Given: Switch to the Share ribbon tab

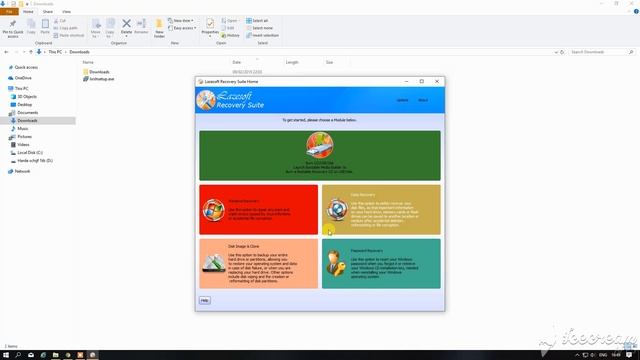Looking at the screenshot, I should pos(48,11).
